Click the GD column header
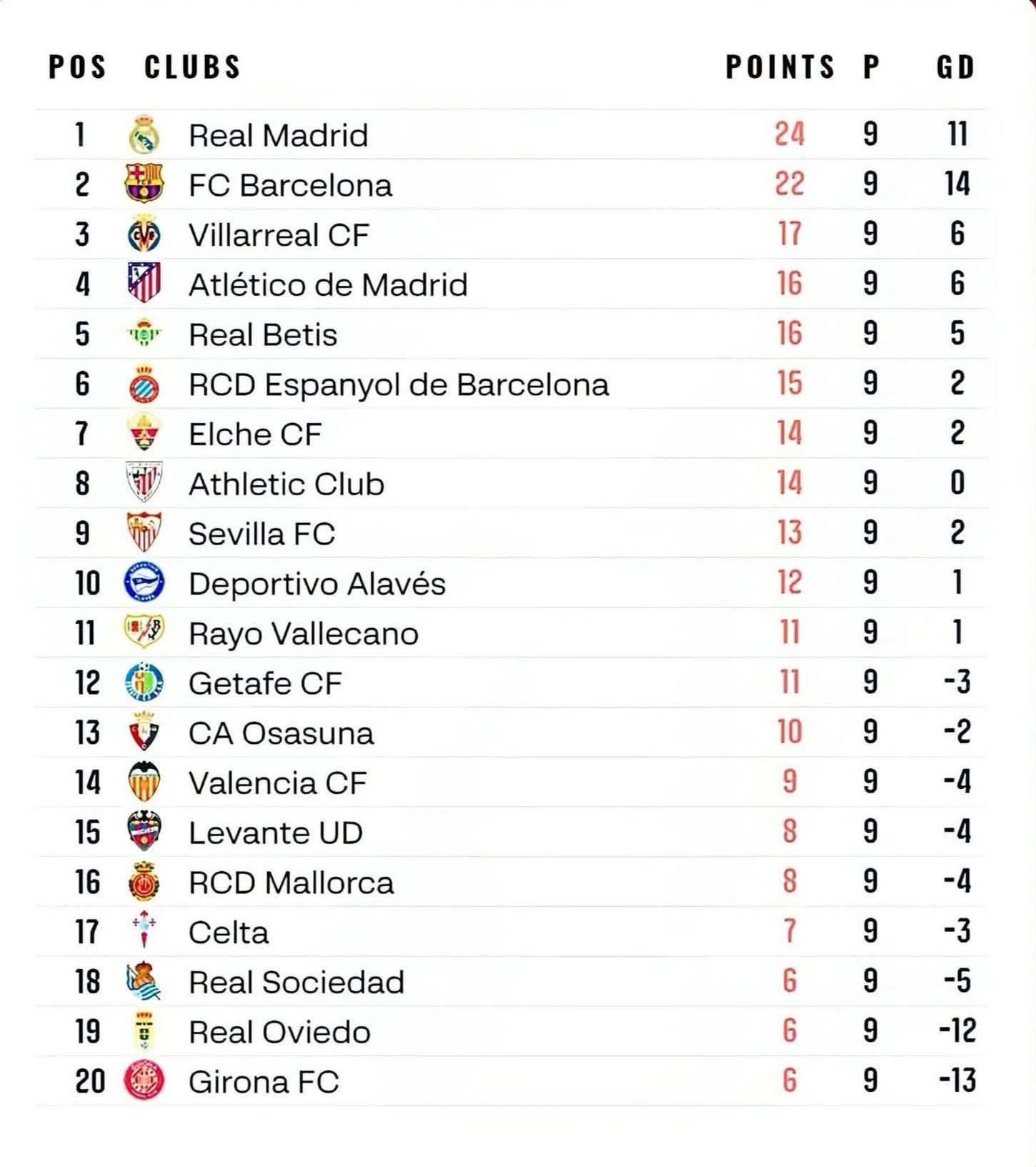1036x1167 pixels. point(955,67)
